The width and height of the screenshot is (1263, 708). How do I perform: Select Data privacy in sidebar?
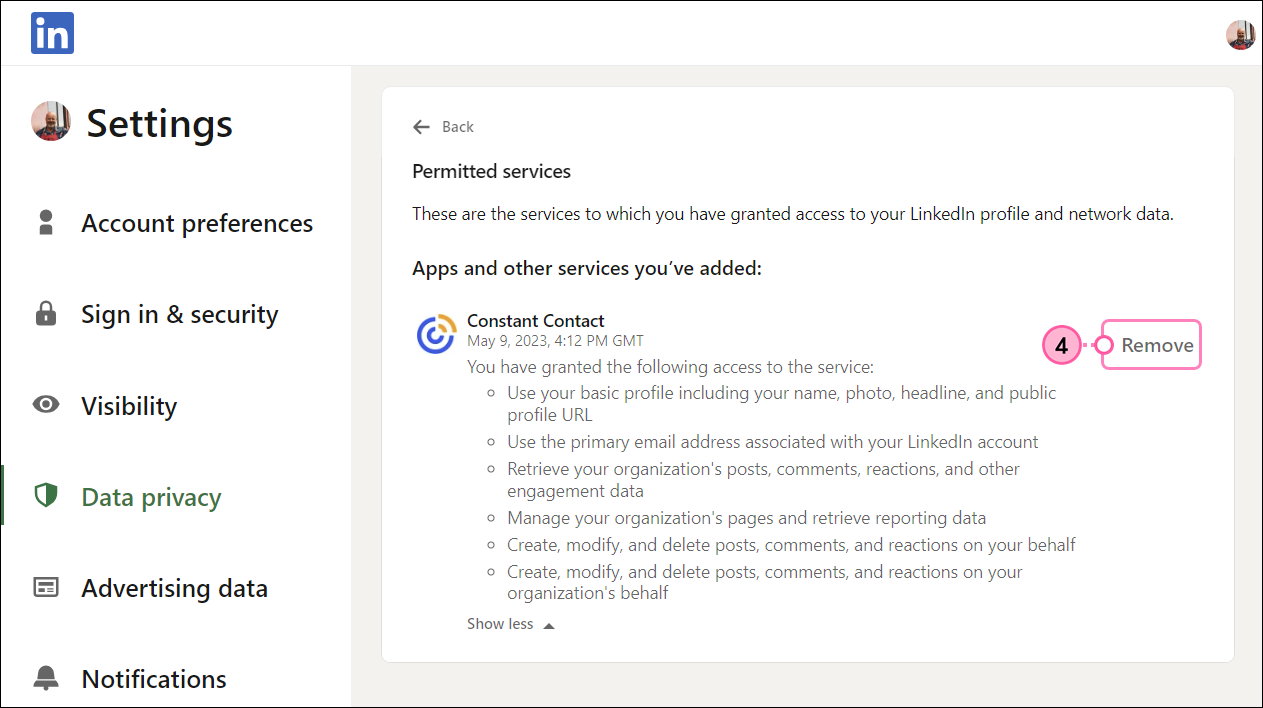click(151, 497)
